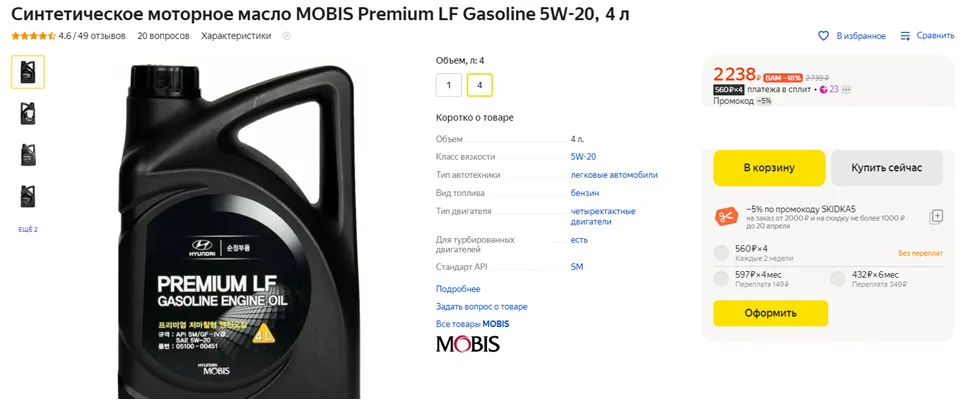Click the purple cashback points icon

coord(824,90)
